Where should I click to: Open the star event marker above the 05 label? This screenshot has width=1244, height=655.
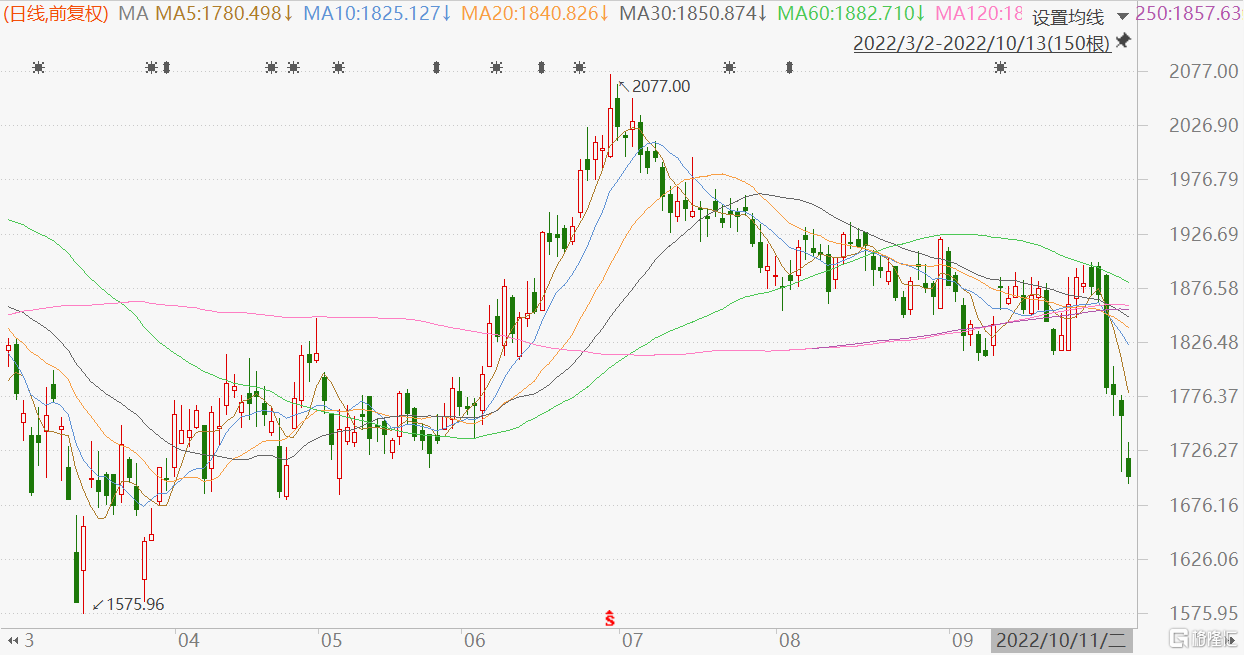[x=338, y=68]
